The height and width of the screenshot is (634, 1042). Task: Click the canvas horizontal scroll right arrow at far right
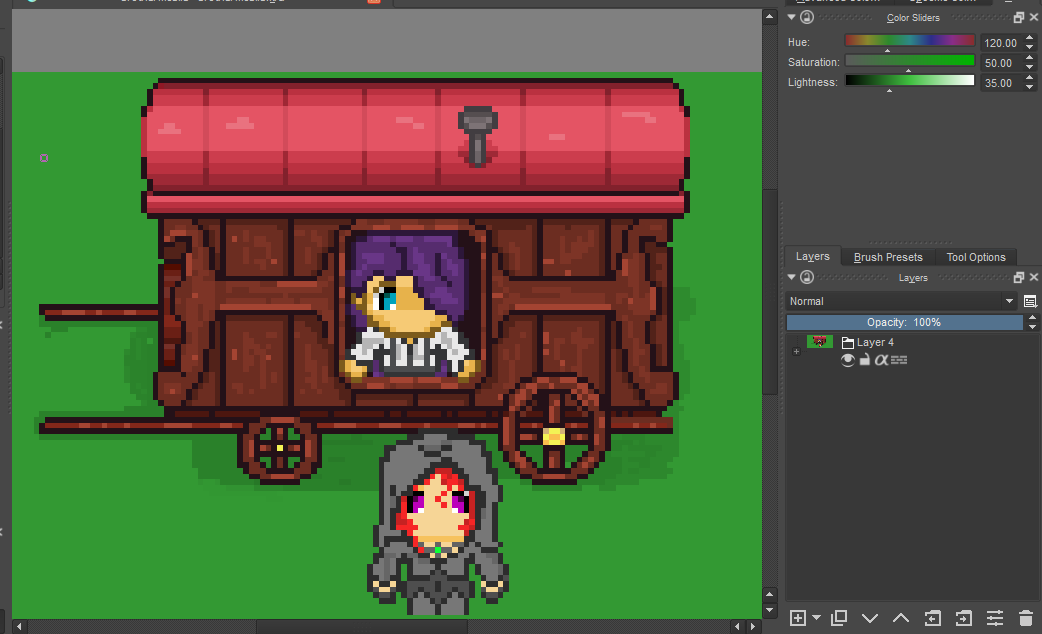click(753, 626)
